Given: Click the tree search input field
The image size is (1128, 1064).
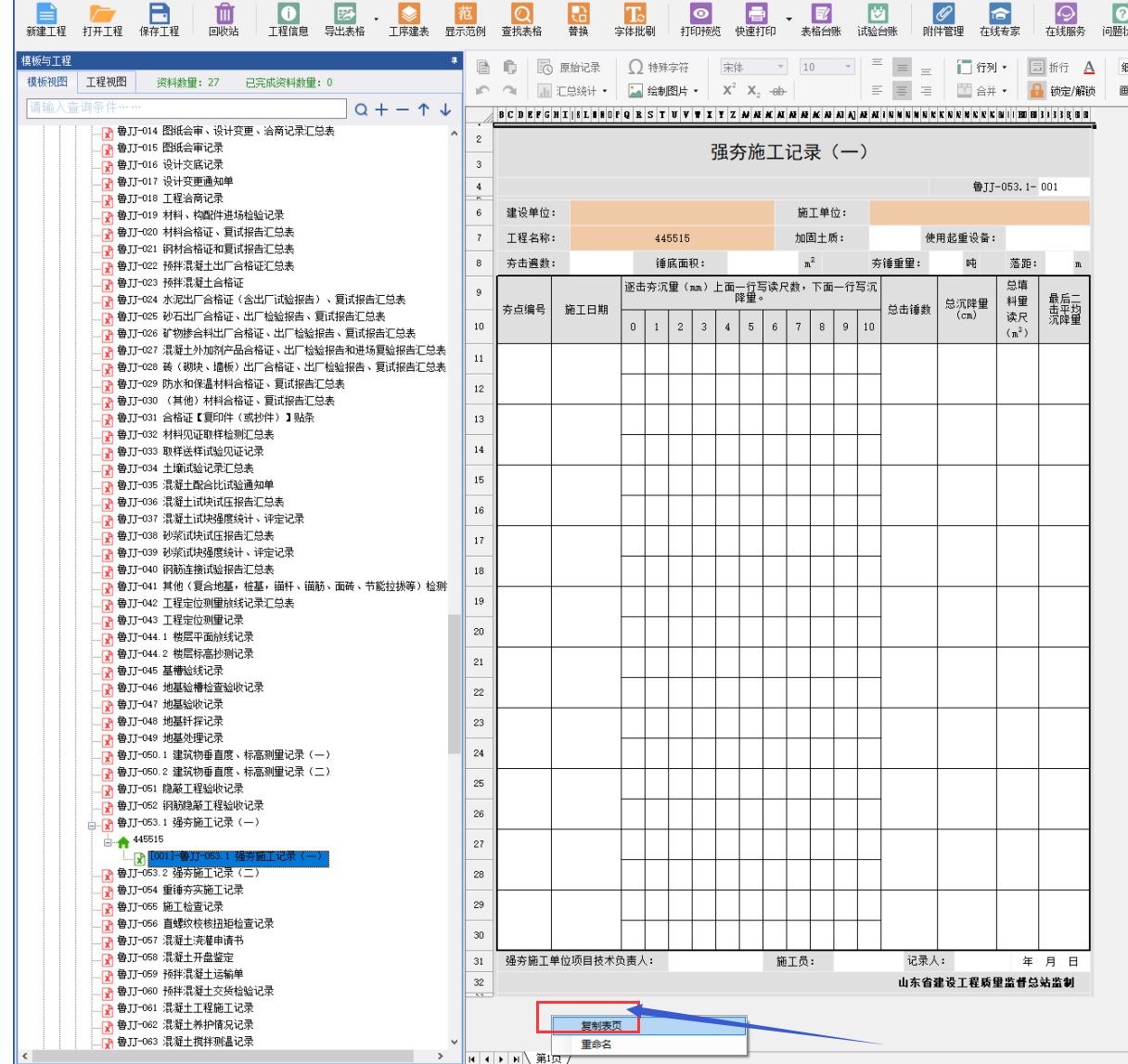Looking at the screenshot, I should [x=186, y=109].
